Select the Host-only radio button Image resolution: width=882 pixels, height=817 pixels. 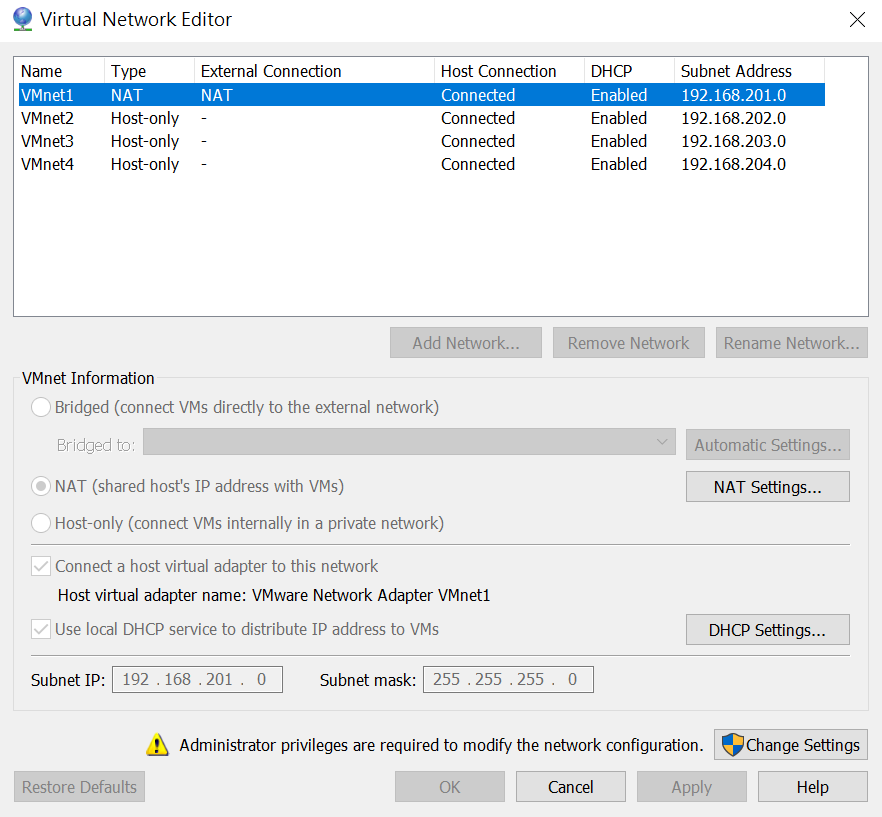point(40,523)
